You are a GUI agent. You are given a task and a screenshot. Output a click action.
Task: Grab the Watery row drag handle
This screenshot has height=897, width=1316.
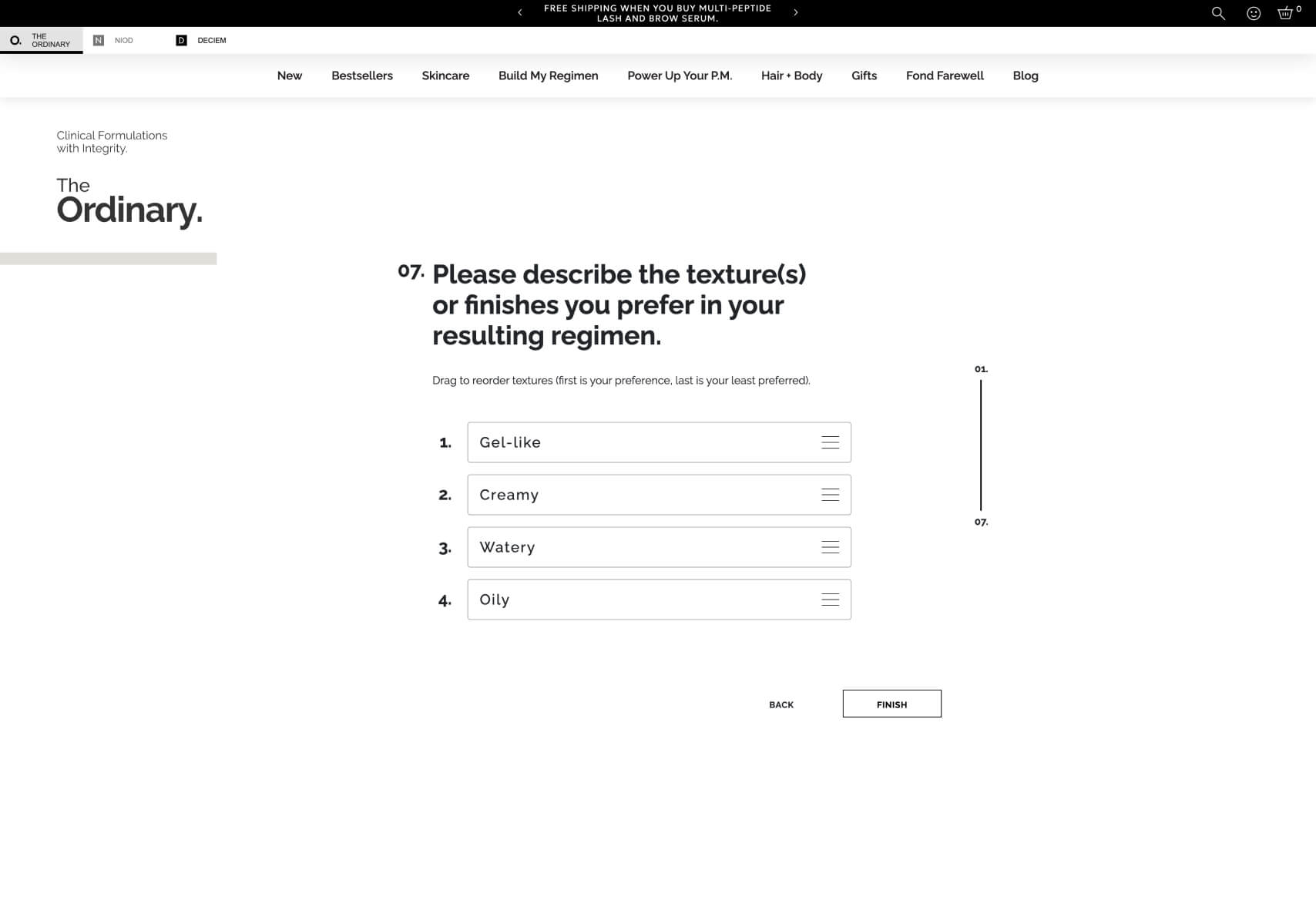coord(830,547)
